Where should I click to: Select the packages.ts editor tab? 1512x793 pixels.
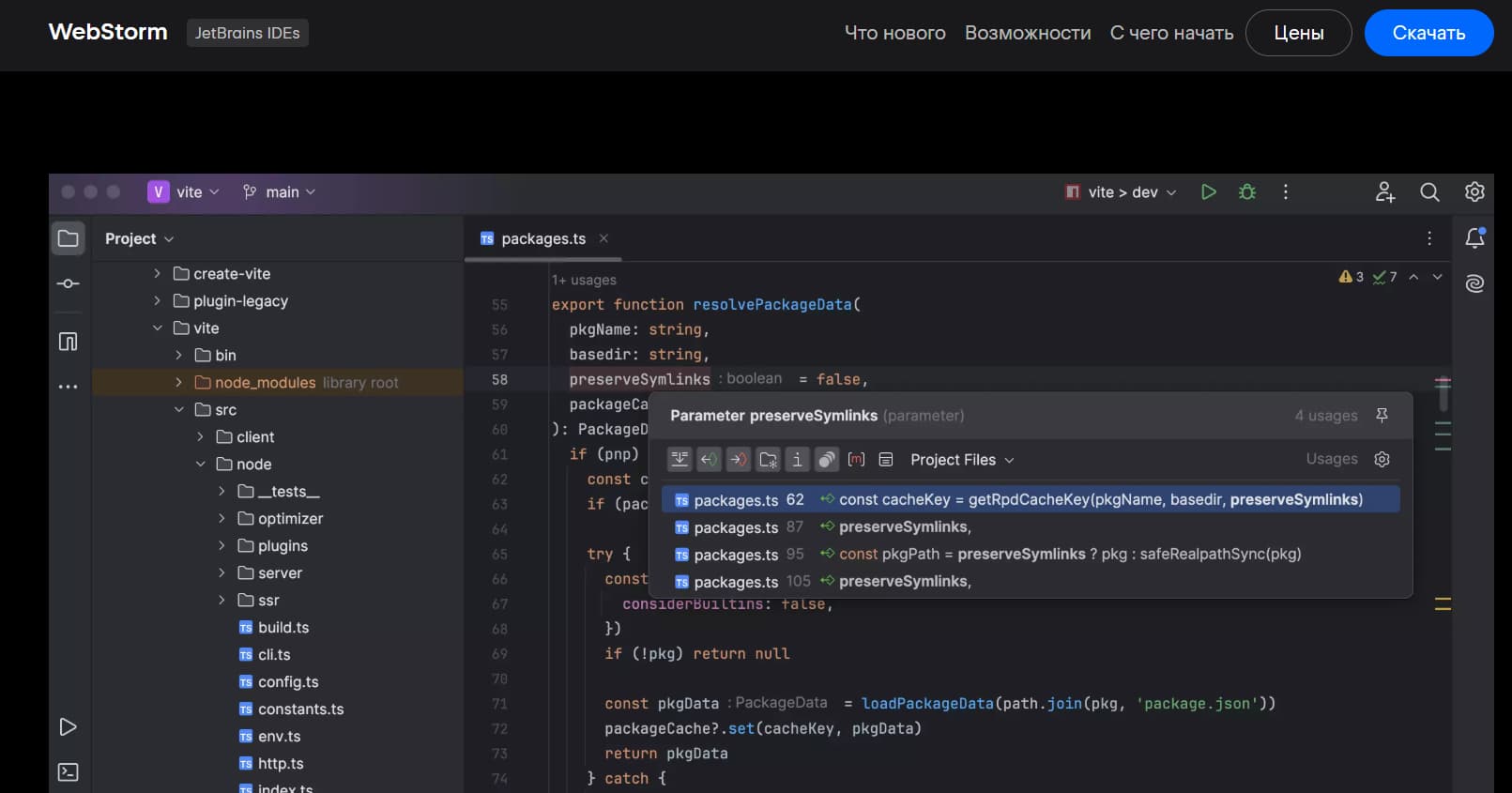[543, 238]
